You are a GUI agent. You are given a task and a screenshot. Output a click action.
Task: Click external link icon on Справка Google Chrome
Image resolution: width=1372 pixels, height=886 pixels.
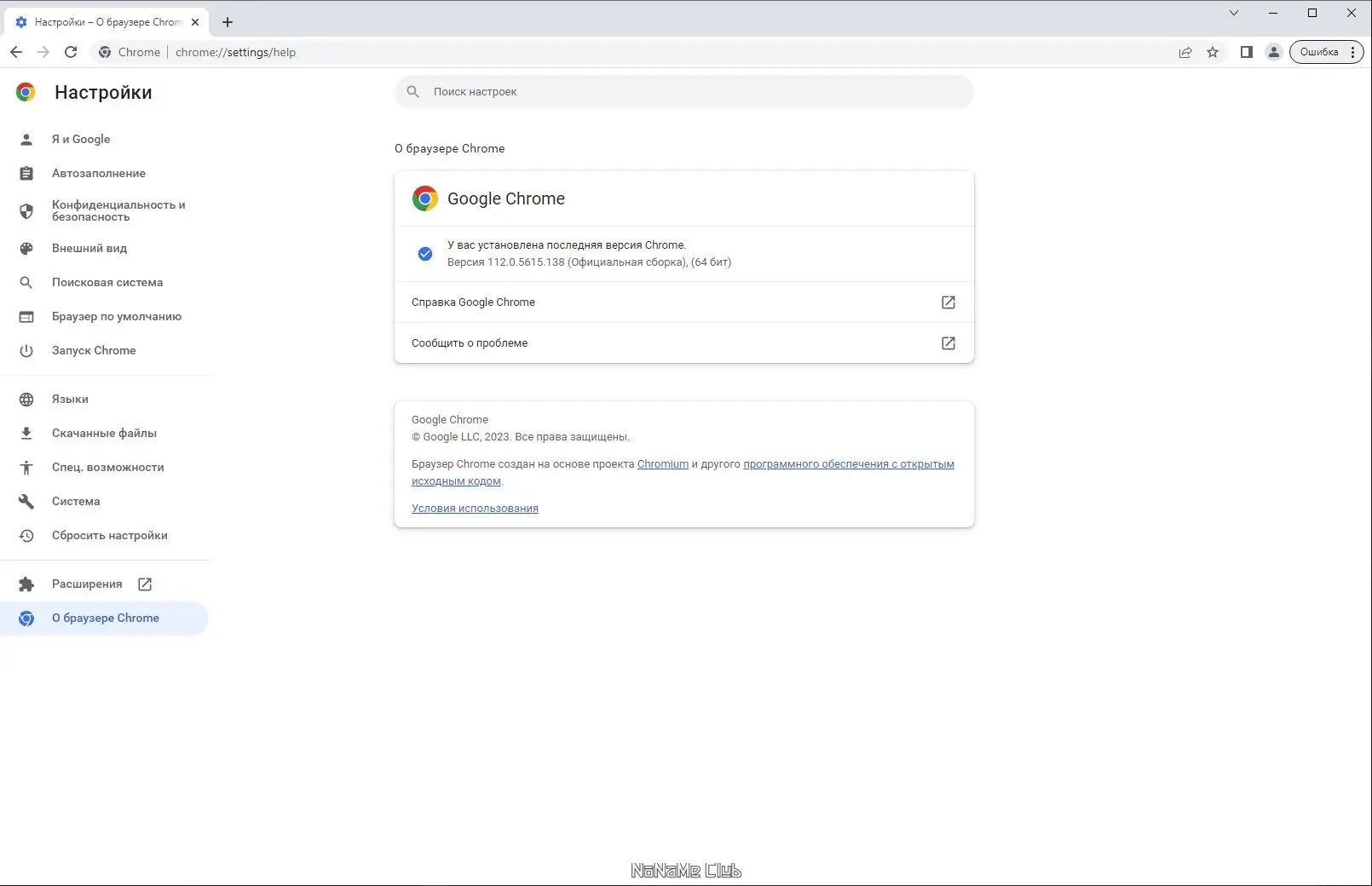pos(948,302)
